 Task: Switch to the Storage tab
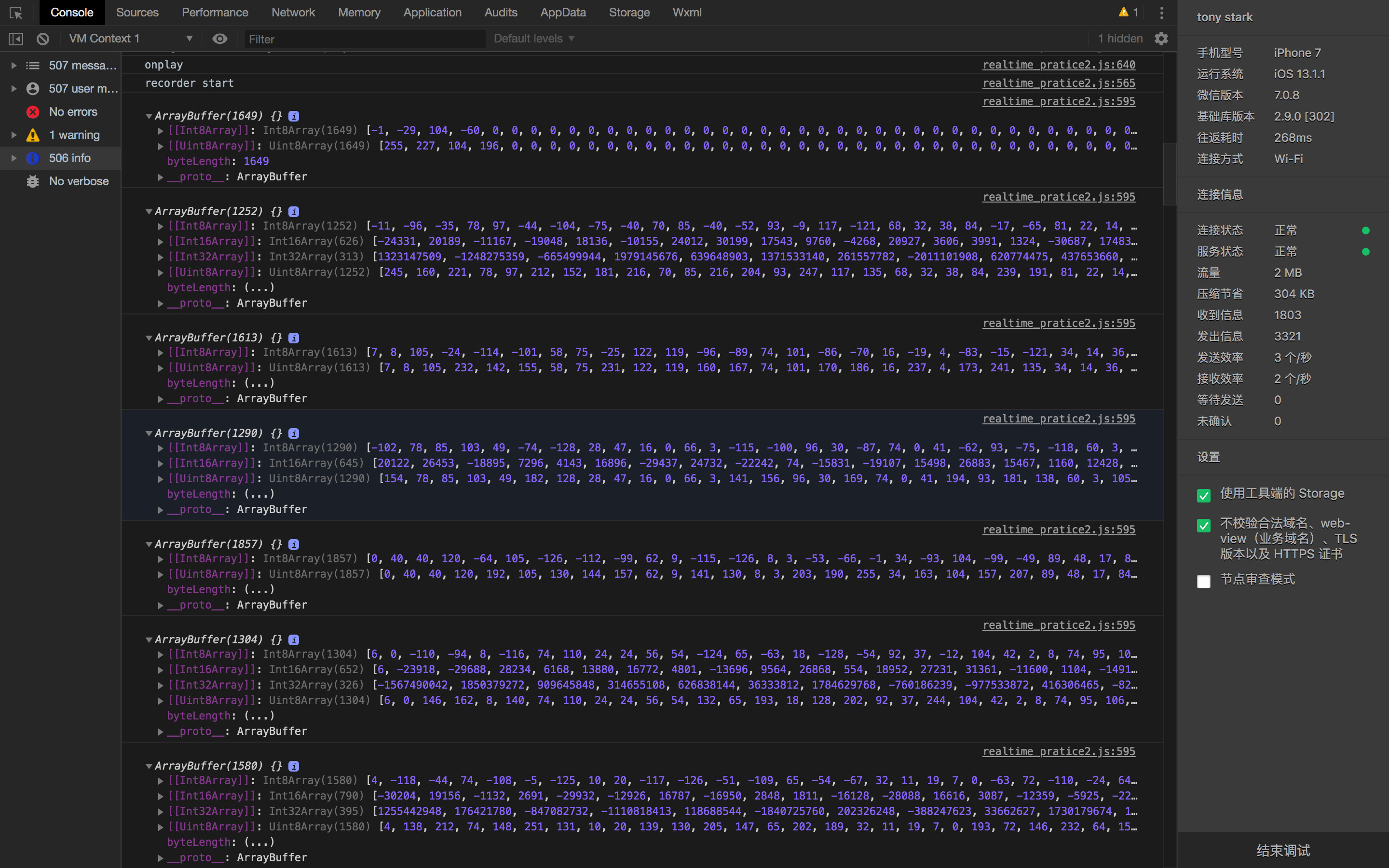click(629, 12)
